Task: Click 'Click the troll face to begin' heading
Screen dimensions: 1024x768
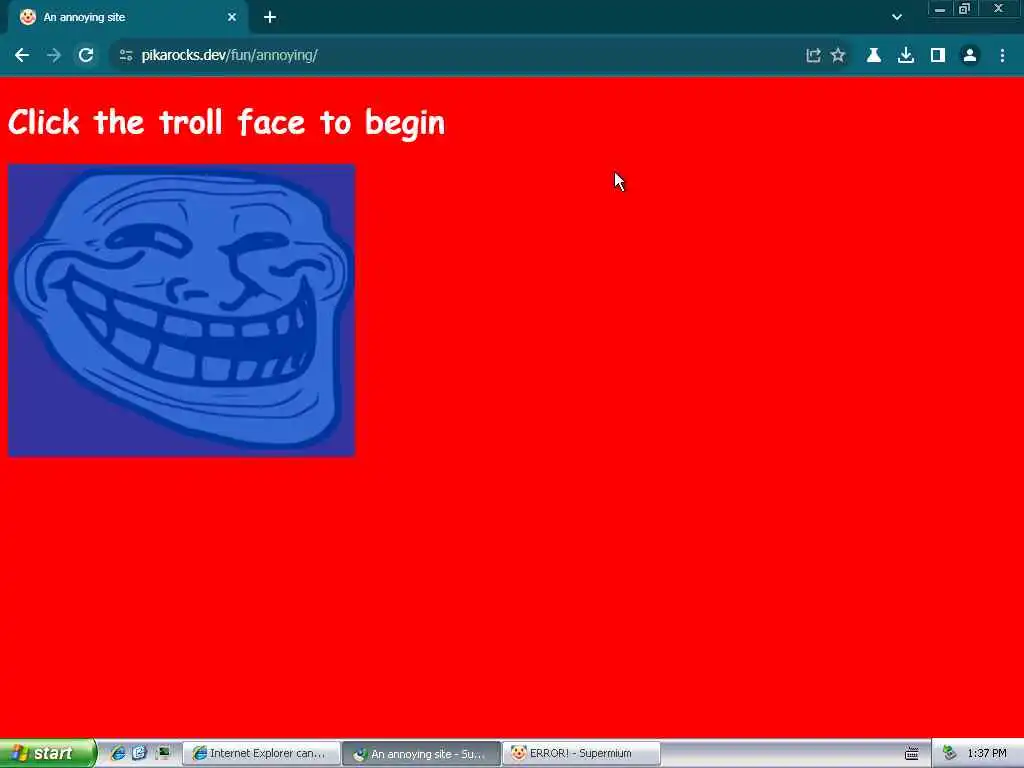Action: pyautogui.click(x=227, y=123)
